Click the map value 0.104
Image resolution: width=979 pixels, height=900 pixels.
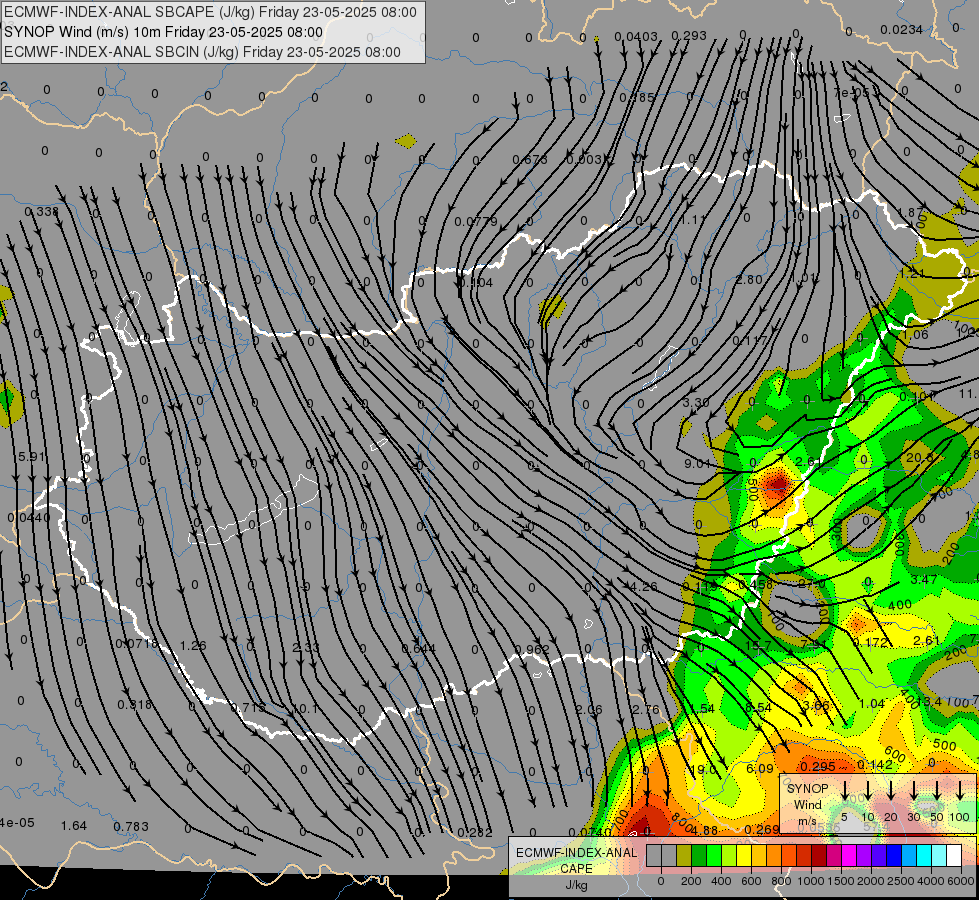point(476,283)
